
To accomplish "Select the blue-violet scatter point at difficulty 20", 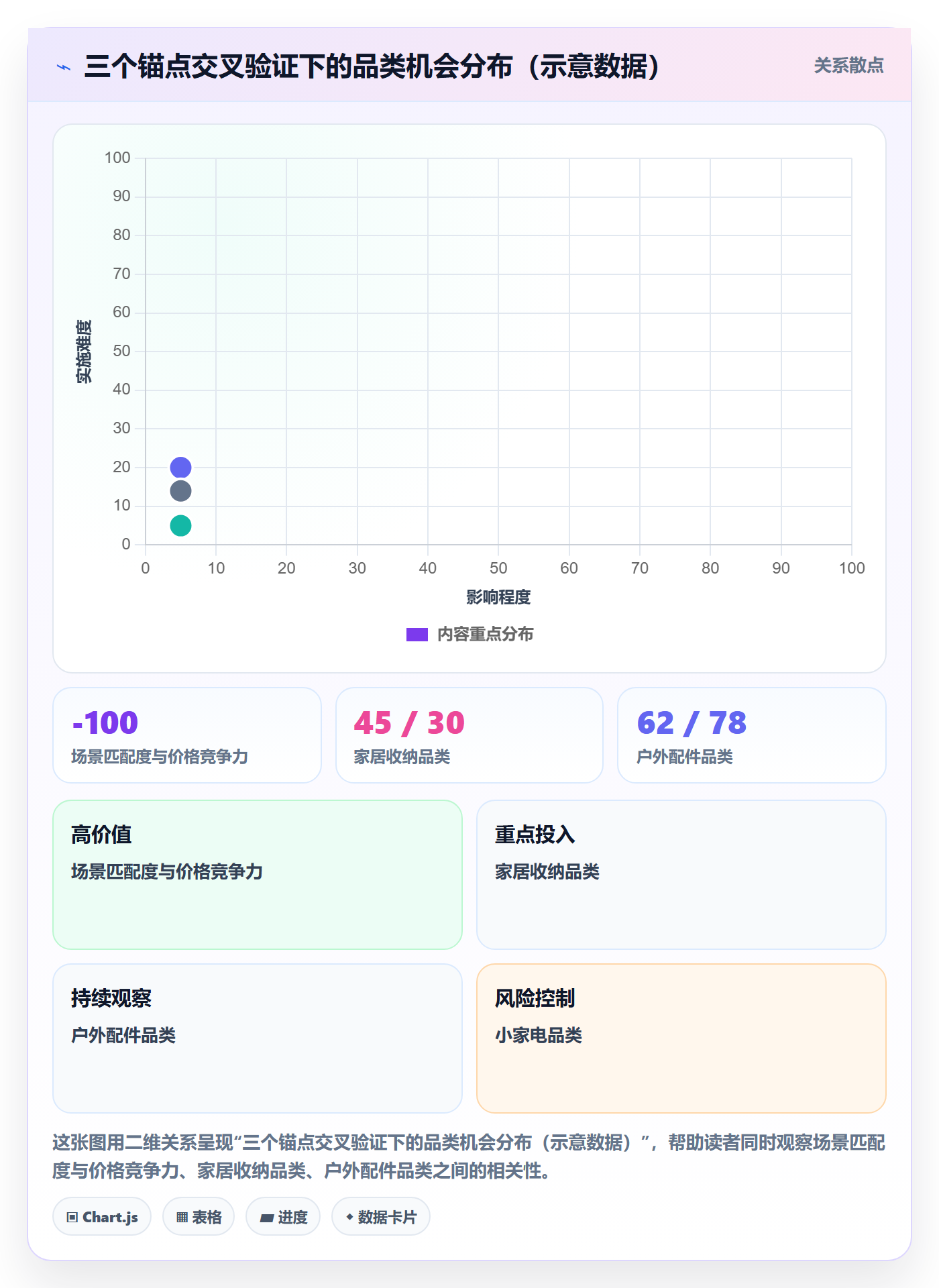I will coord(180,467).
